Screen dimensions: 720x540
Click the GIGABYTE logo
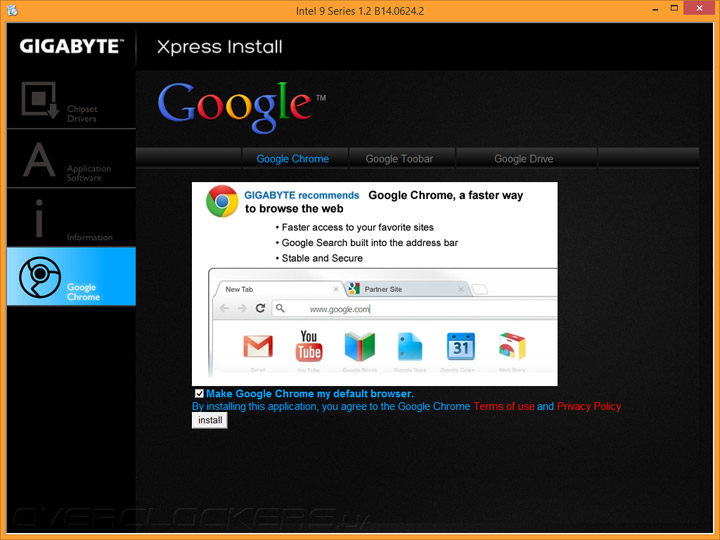tap(72, 46)
